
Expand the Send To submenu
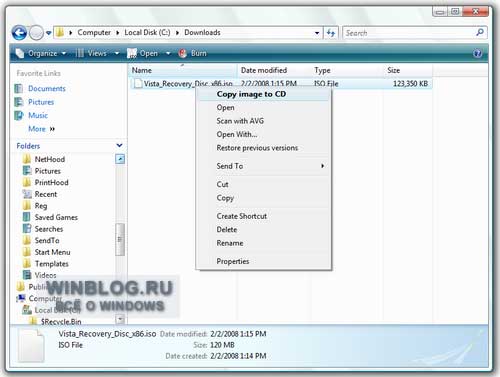(x=264, y=166)
